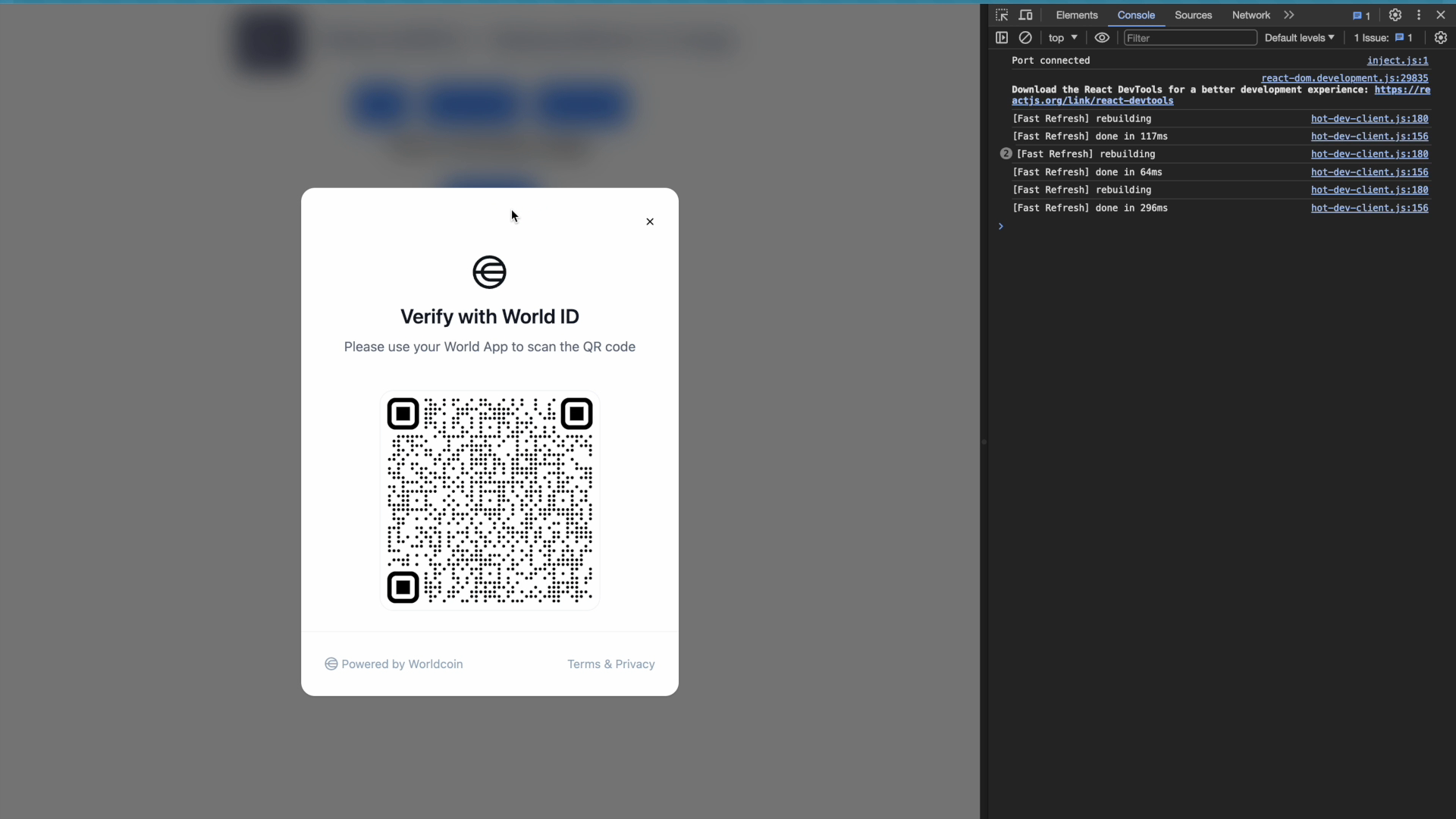Click the Verify with World ID heading
Image resolution: width=1456 pixels, height=819 pixels.
click(x=490, y=317)
